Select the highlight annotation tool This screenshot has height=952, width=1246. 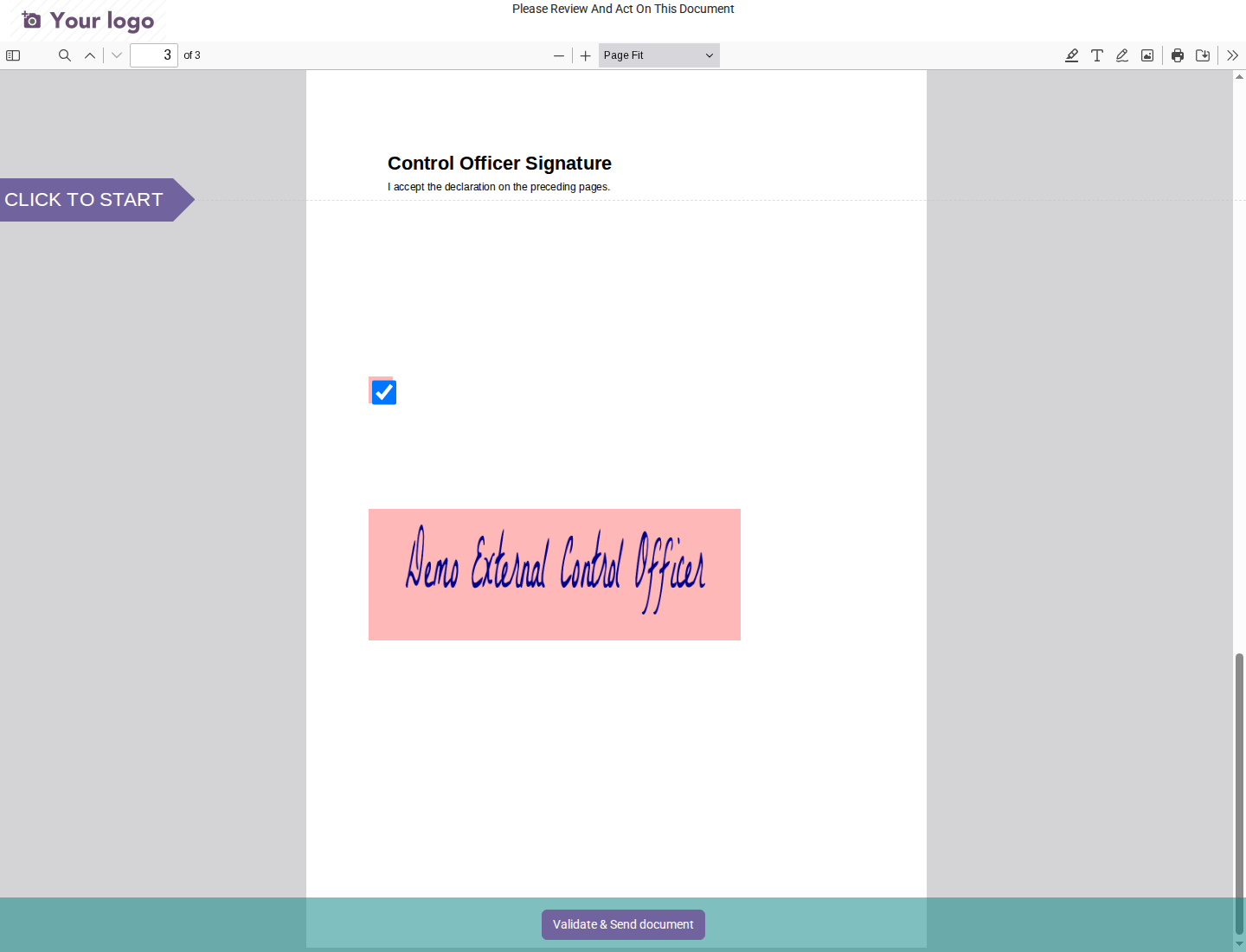[x=1072, y=55]
